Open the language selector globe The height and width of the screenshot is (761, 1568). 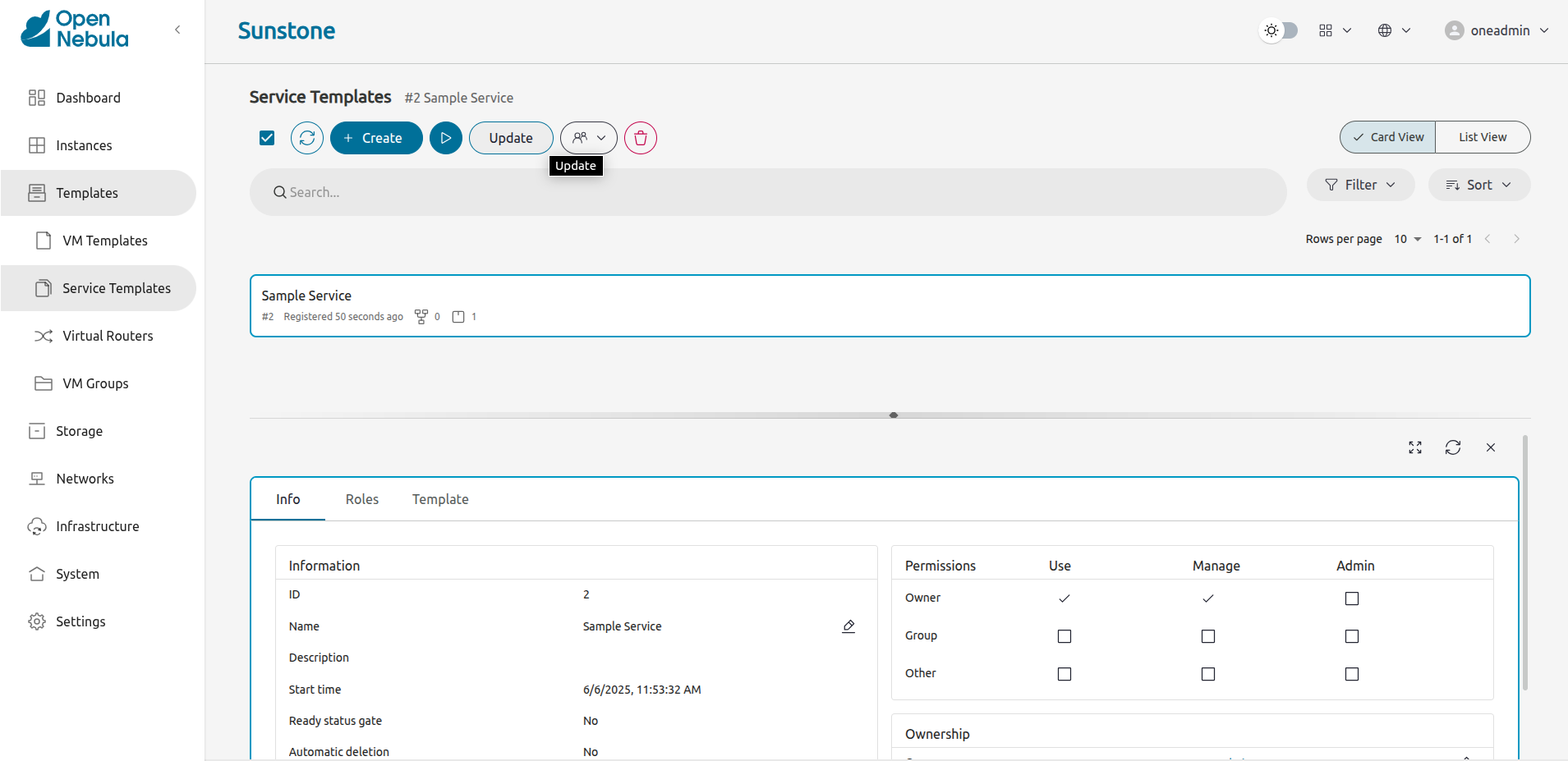(1386, 30)
